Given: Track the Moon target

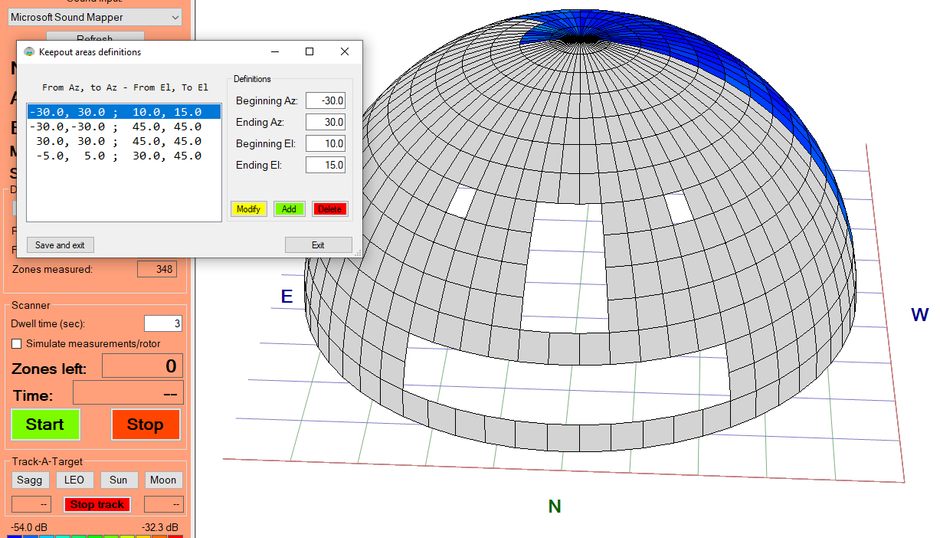Looking at the screenshot, I should tap(163, 480).
